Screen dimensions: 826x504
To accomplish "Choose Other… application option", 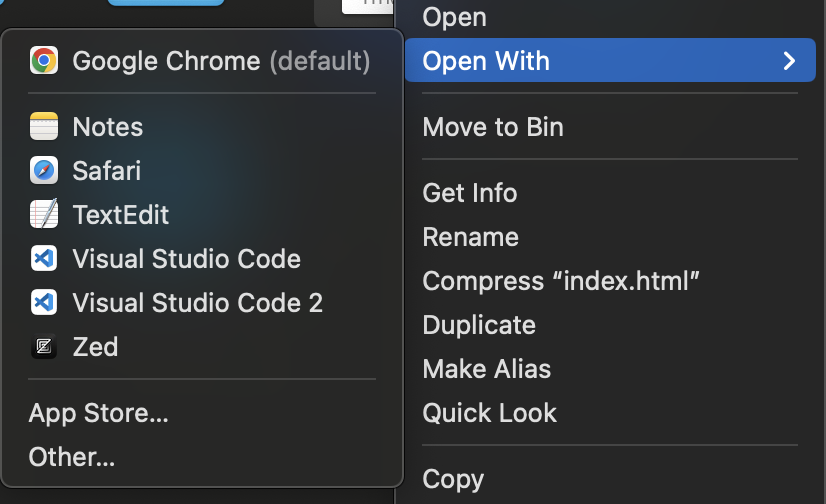I will tap(202, 457).
